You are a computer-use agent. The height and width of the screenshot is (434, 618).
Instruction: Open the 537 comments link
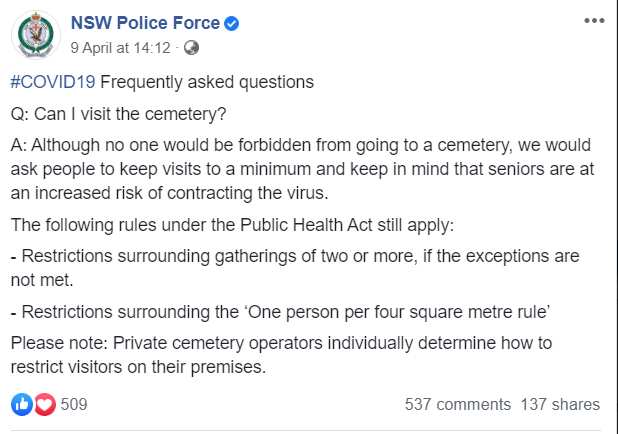click(455, 405)
